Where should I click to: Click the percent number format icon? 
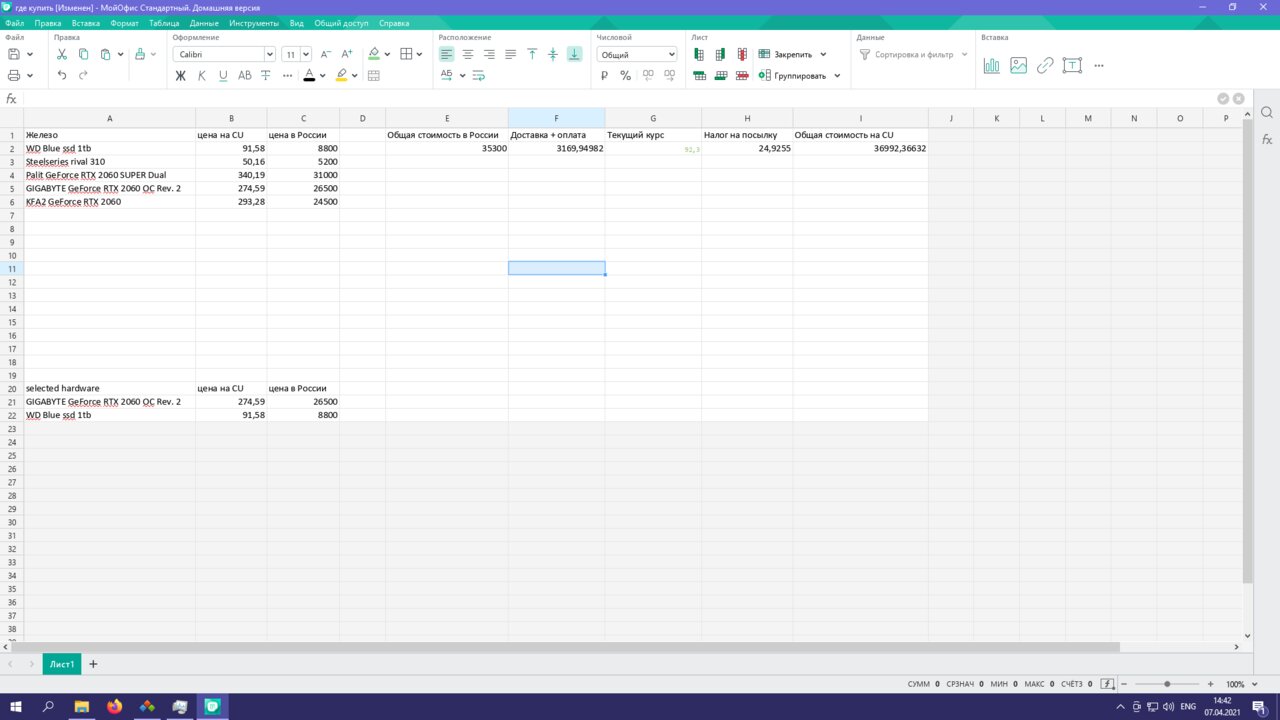625,76
